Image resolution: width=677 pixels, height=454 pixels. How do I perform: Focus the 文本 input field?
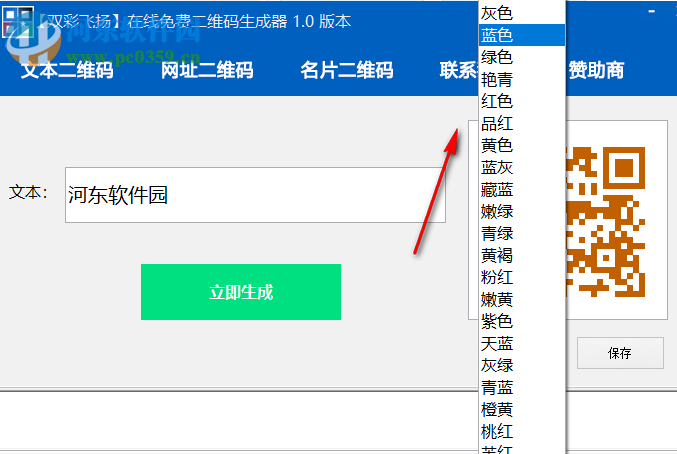pyautogui.click(x=255, y=195)
